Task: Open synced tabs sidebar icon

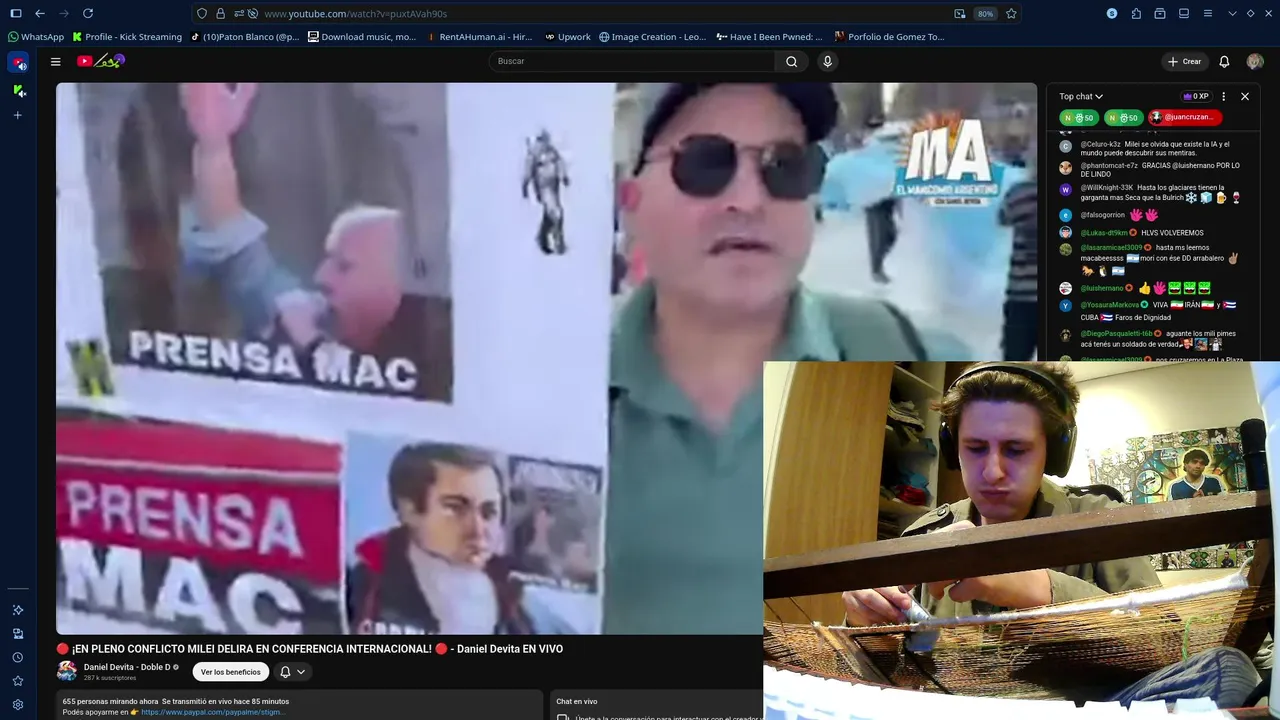Action: pos(18,634)
